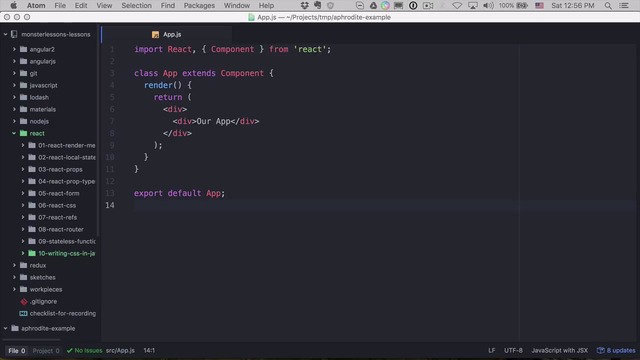Change the UTF-8 encoding selector

[x=513, y=351]
